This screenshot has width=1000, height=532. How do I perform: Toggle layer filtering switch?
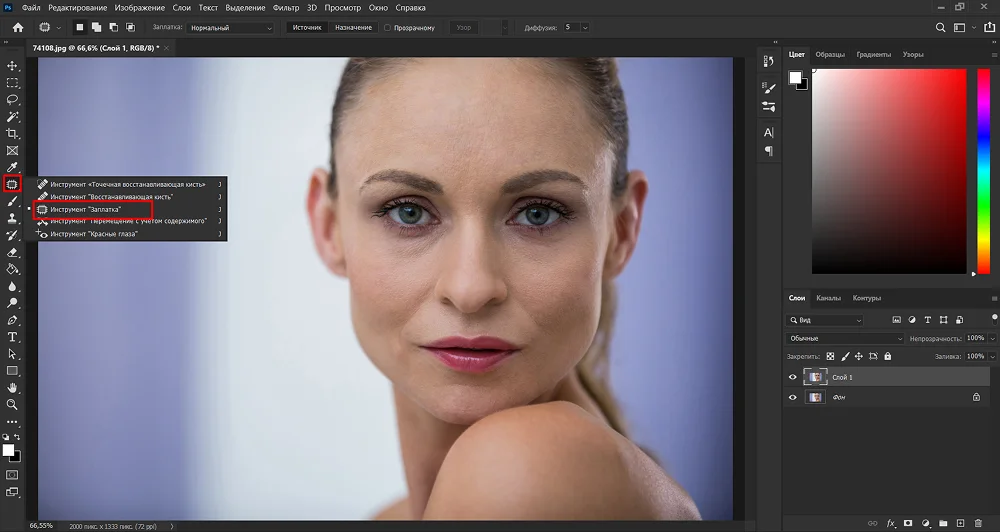(994, 318)
